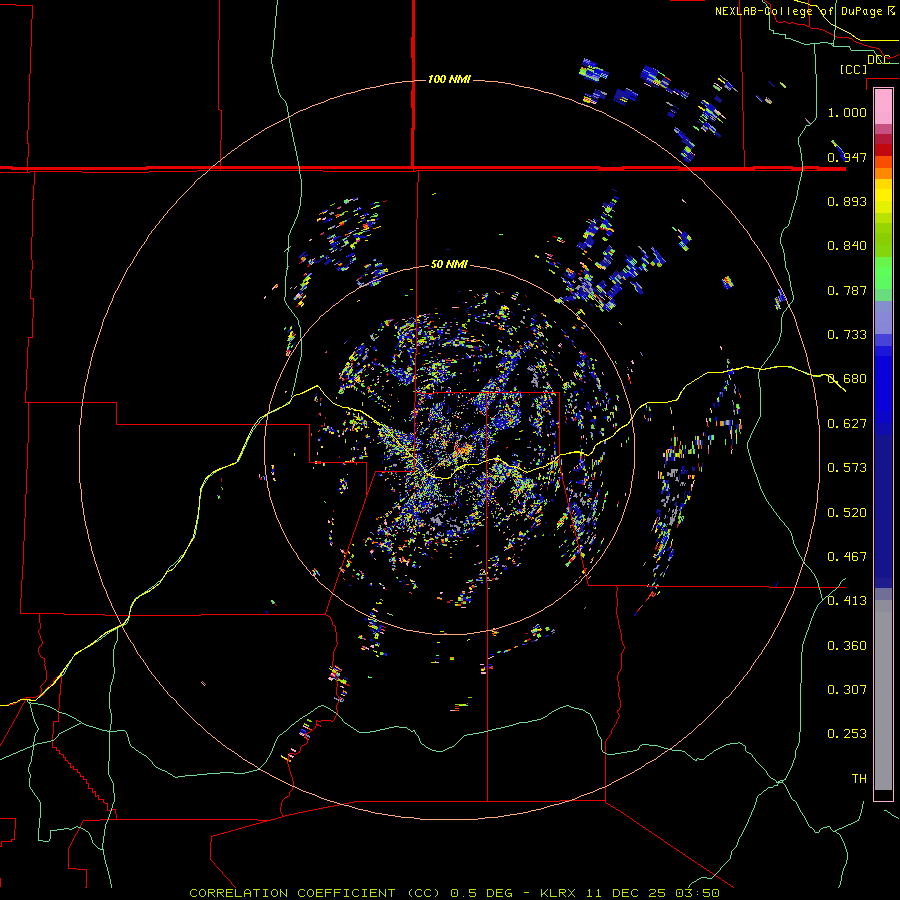This screenshot has width=900, height=900.
Task: Select the 0.893 scale value
Action: (847, 201)
